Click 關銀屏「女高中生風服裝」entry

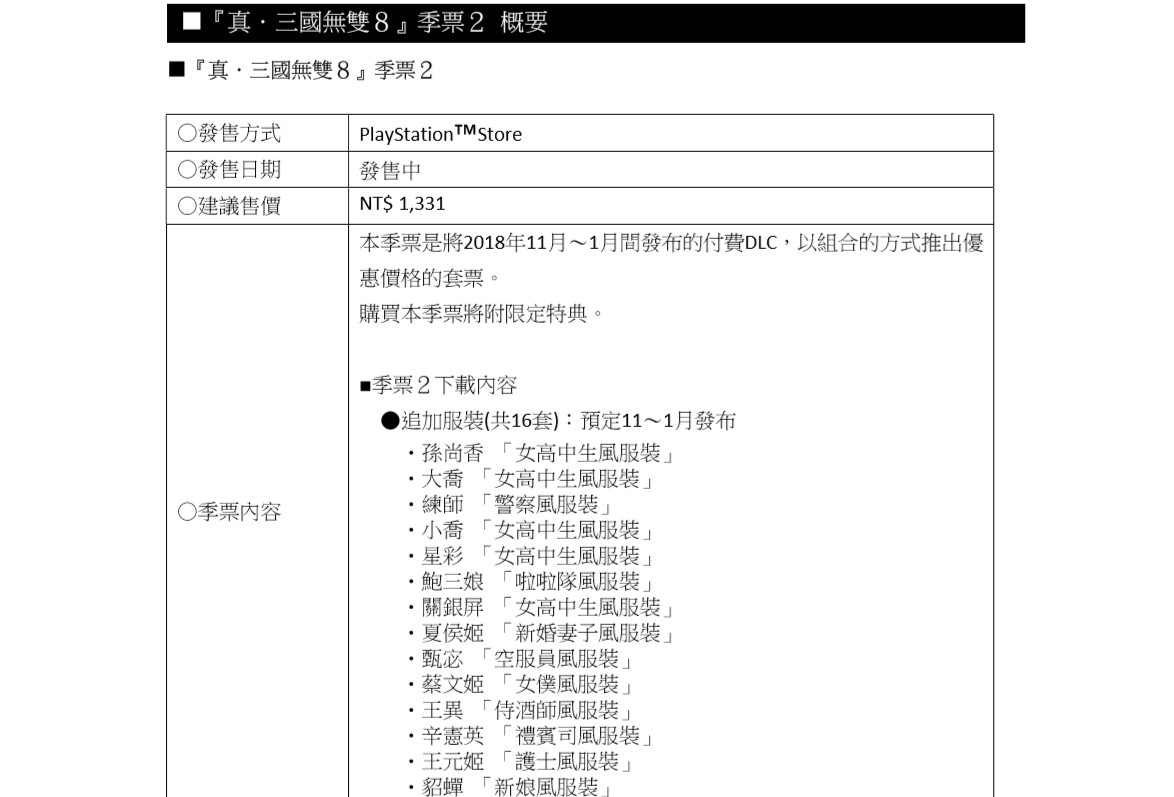541,607
